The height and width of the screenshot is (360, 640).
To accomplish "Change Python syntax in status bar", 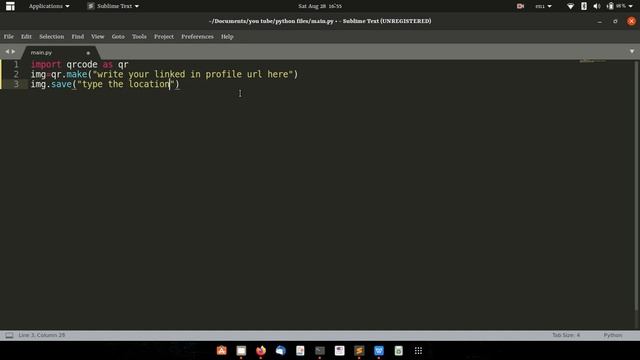I will (x=613, y=335).
